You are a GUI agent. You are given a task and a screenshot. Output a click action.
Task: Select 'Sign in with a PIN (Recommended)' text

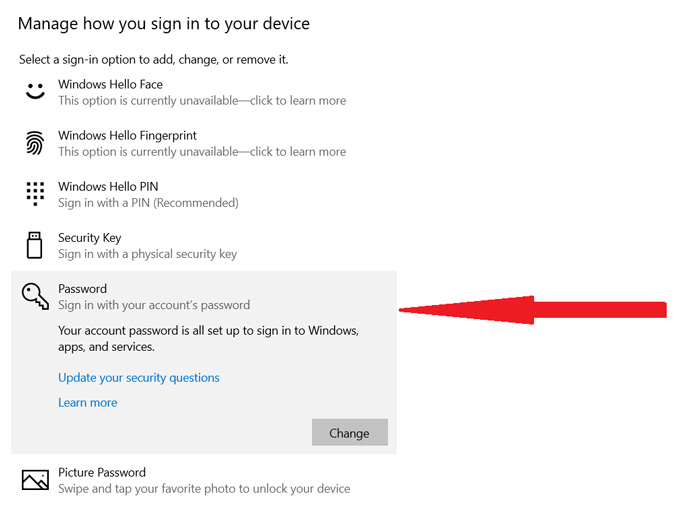pos(148,203)
